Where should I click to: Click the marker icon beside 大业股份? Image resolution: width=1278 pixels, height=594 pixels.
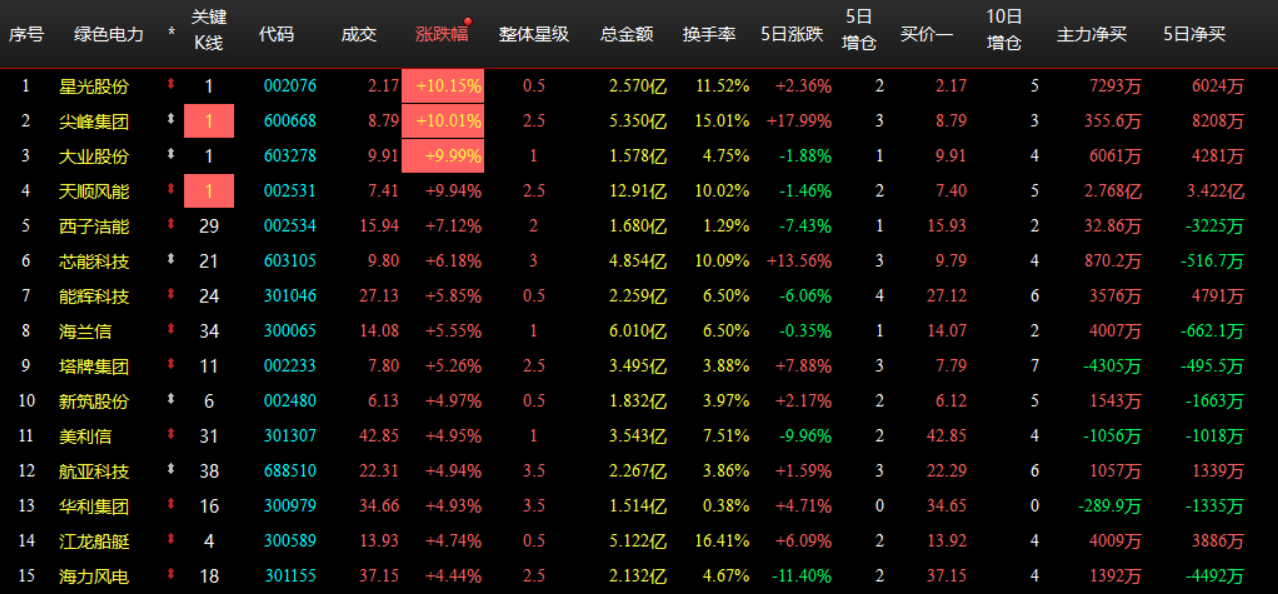click(171, 155)
